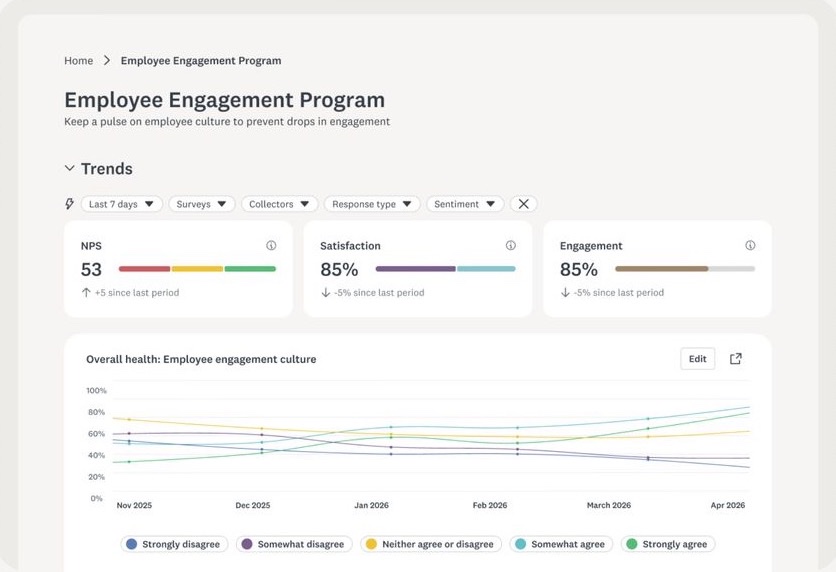Image resolution: width=836 pixels, height=572 pixels.
Task: Click the Engagement card info icon
Action: (x=750, y=245)
